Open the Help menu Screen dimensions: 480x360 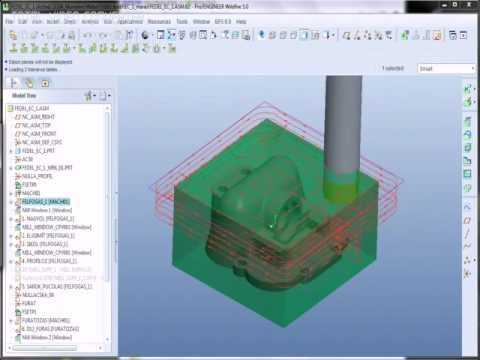pyautogui.click(x=241, y=22)
